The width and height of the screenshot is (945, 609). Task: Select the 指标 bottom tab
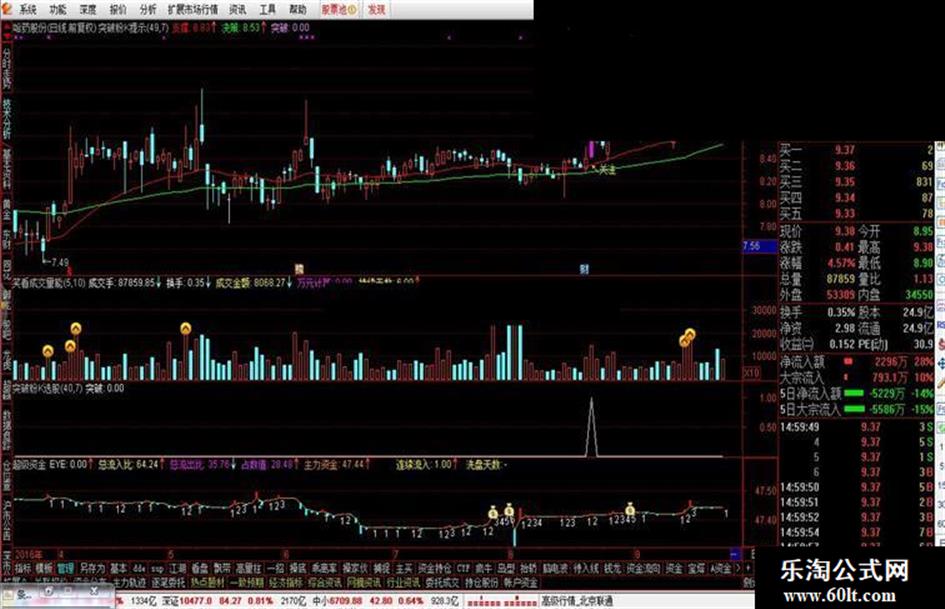[x=23, y=569]
